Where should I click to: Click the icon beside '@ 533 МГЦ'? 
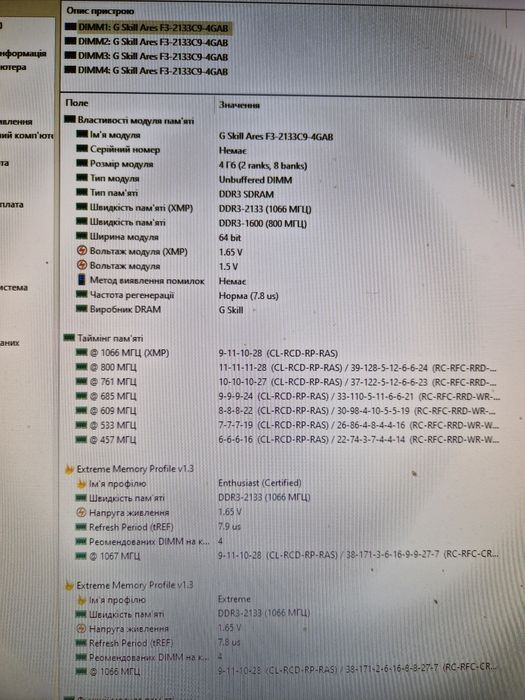pos(81,425)
